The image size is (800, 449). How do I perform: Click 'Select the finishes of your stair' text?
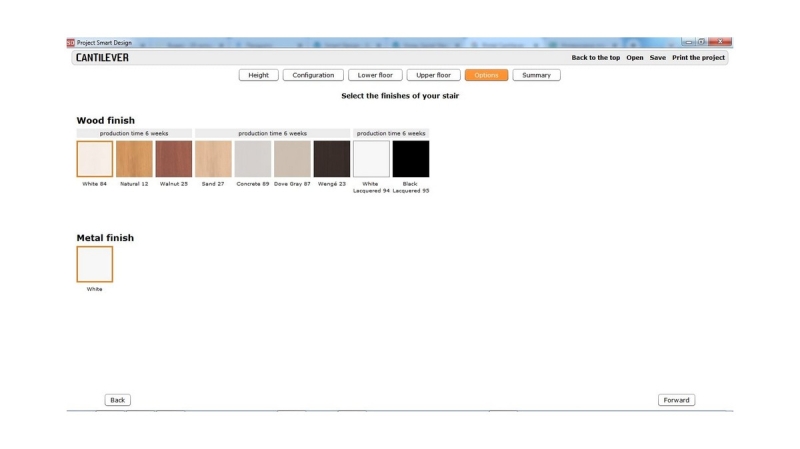[400, 96]
